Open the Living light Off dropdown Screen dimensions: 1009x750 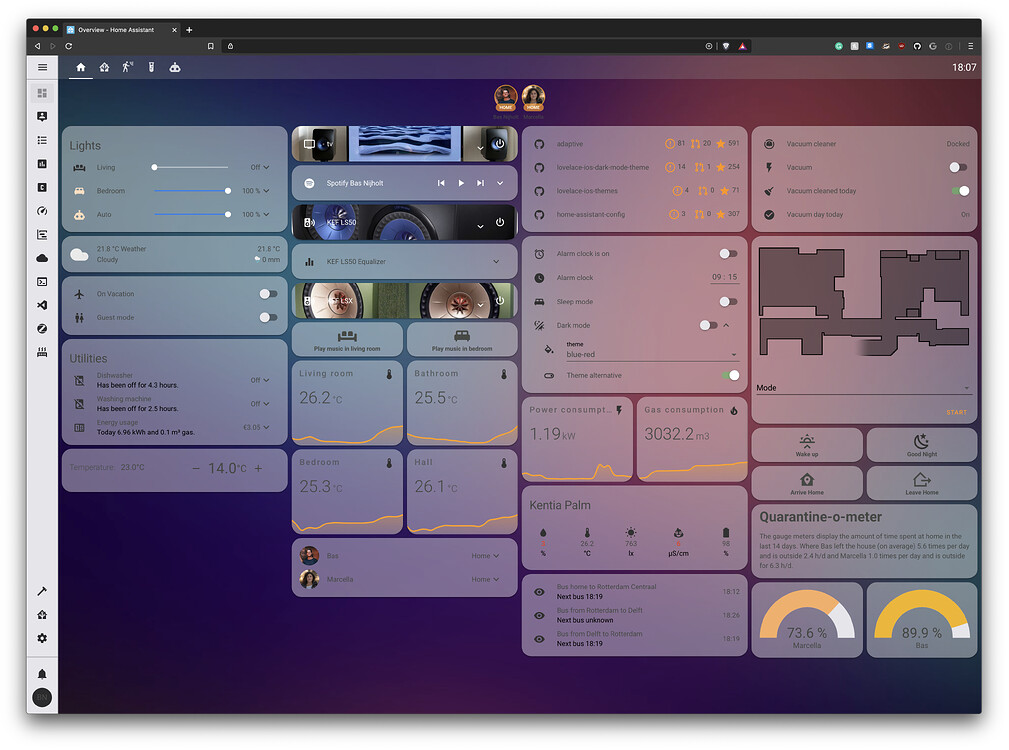(x=259, y=167)
